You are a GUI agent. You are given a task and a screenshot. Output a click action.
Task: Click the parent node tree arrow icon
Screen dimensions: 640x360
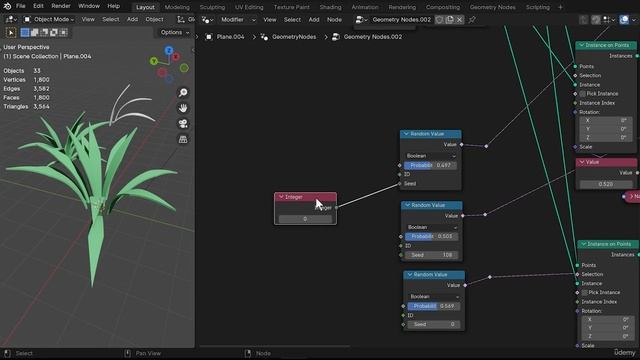(x=584, y=20)
